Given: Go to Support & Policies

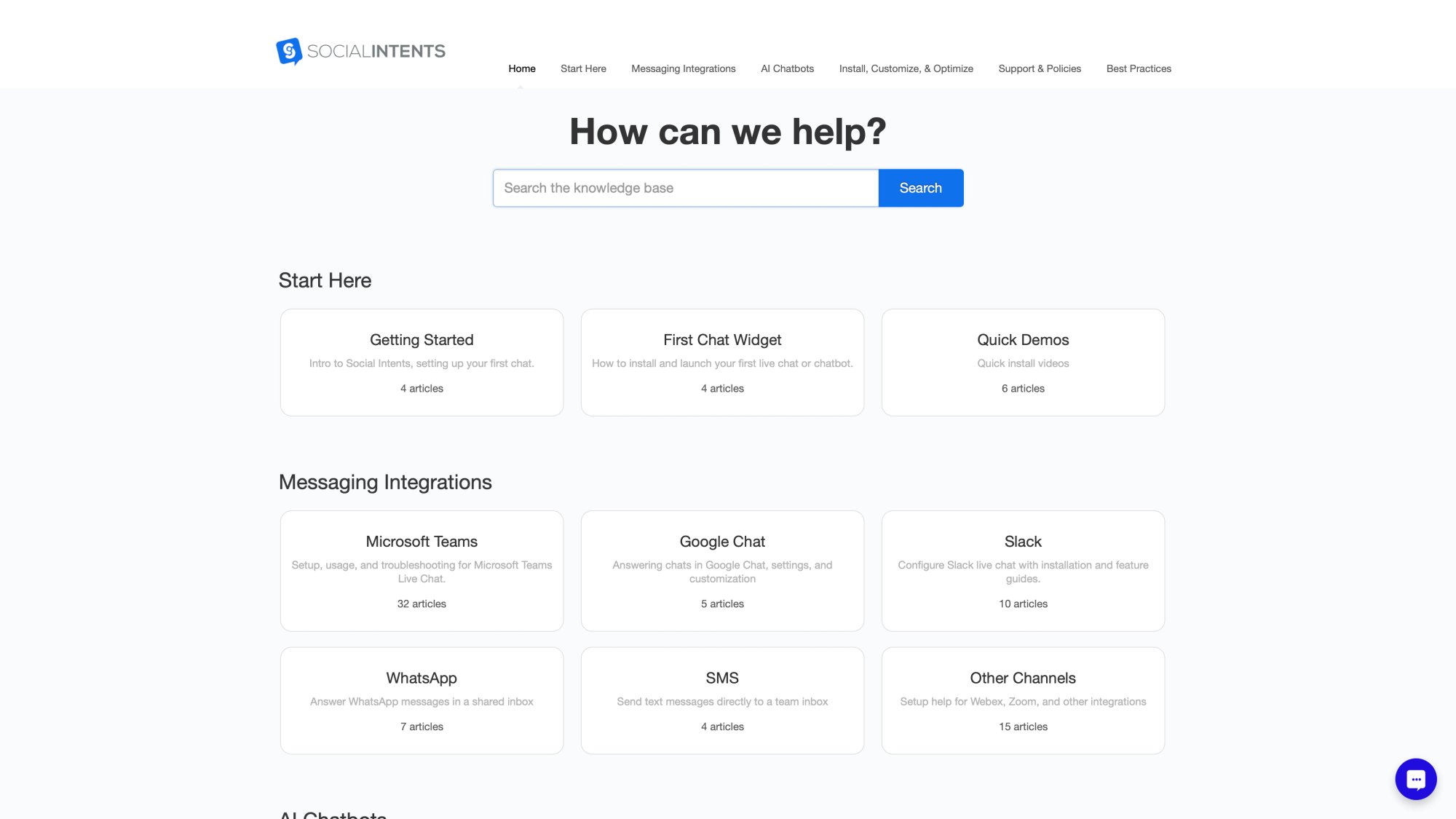Looking at the screenshot, I should 1040,68.
